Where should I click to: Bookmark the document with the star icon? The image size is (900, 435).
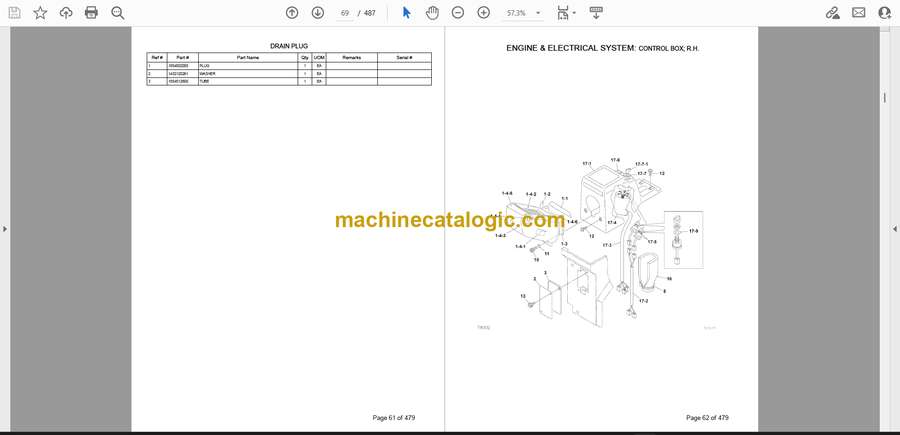click(x=40, y=13)
